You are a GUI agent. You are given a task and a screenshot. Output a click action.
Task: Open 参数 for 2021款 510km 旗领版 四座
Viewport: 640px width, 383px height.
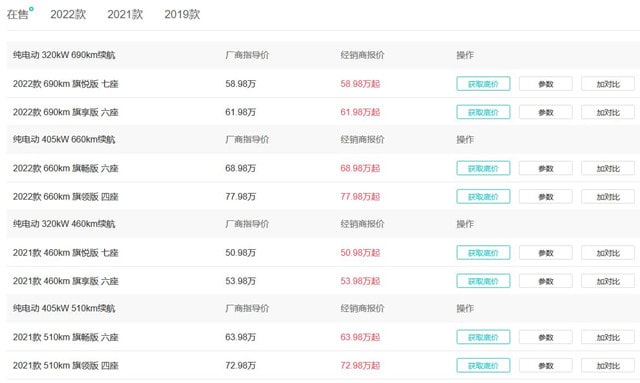click(x=546, y=365)
